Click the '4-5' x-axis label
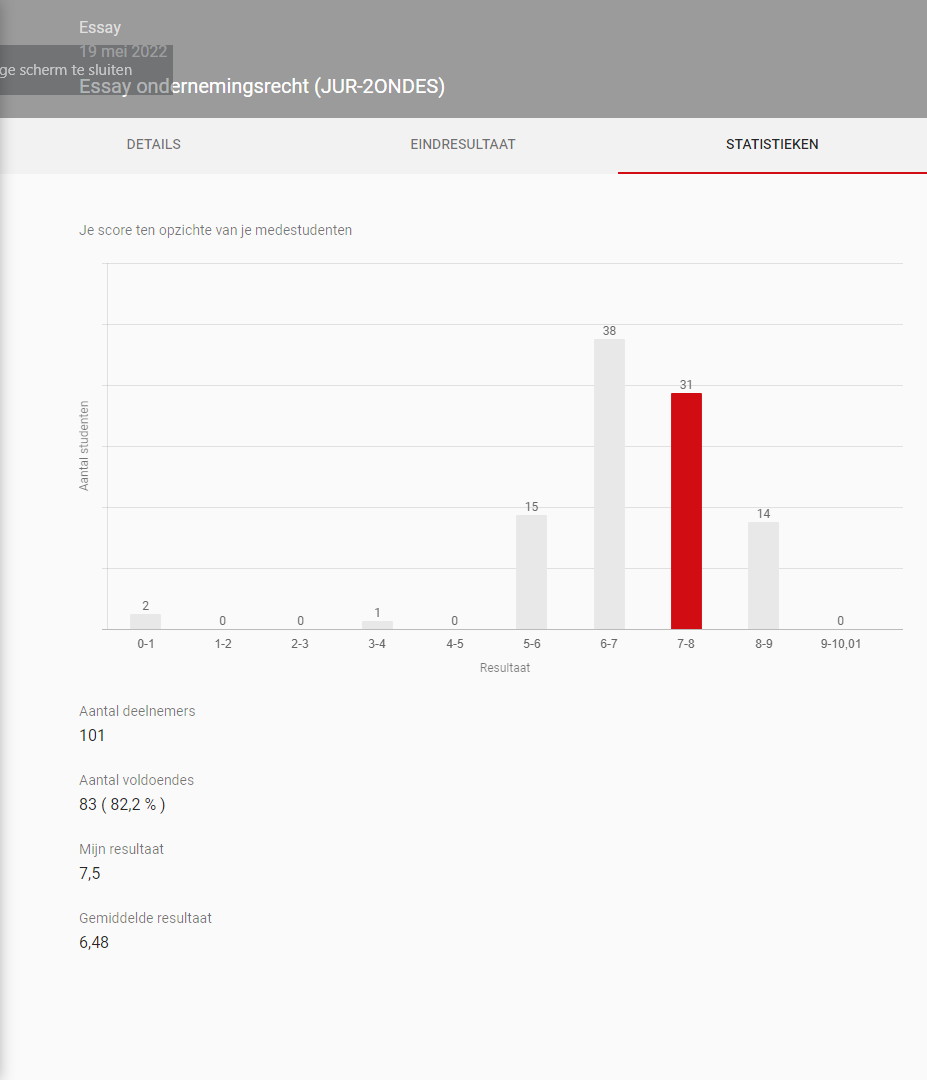This screenshot has width=927, height=1080. click(x=455, y=644)
